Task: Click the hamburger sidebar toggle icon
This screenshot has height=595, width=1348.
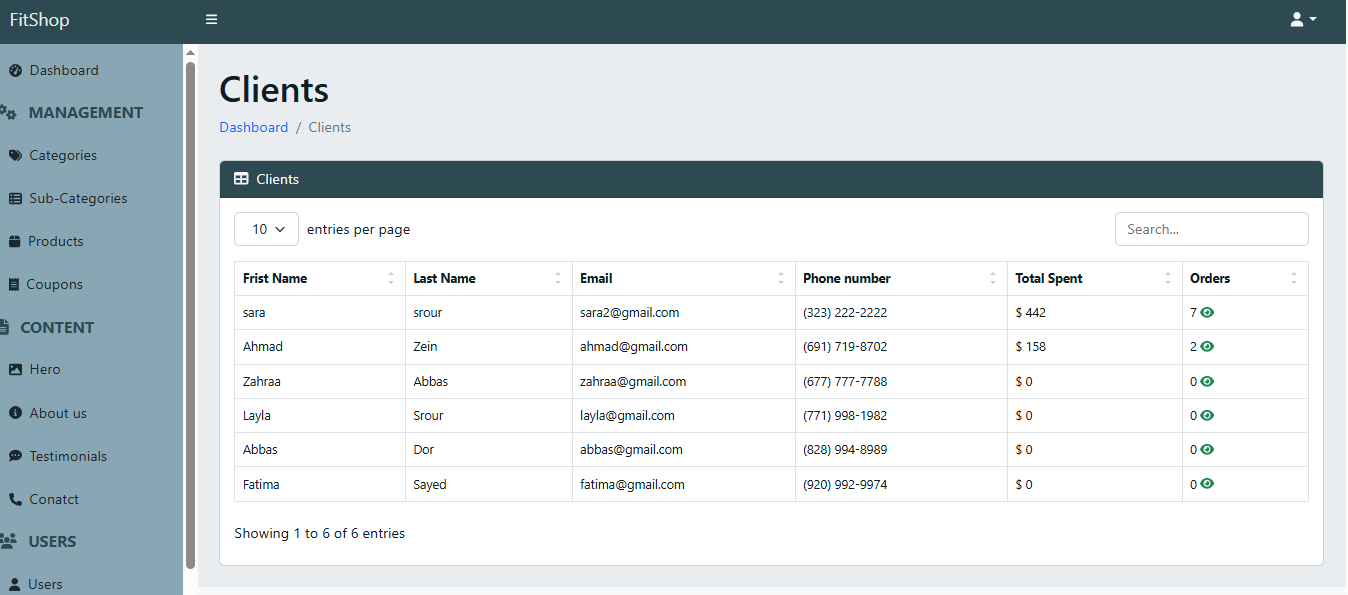Action: [x=211, y=20]
